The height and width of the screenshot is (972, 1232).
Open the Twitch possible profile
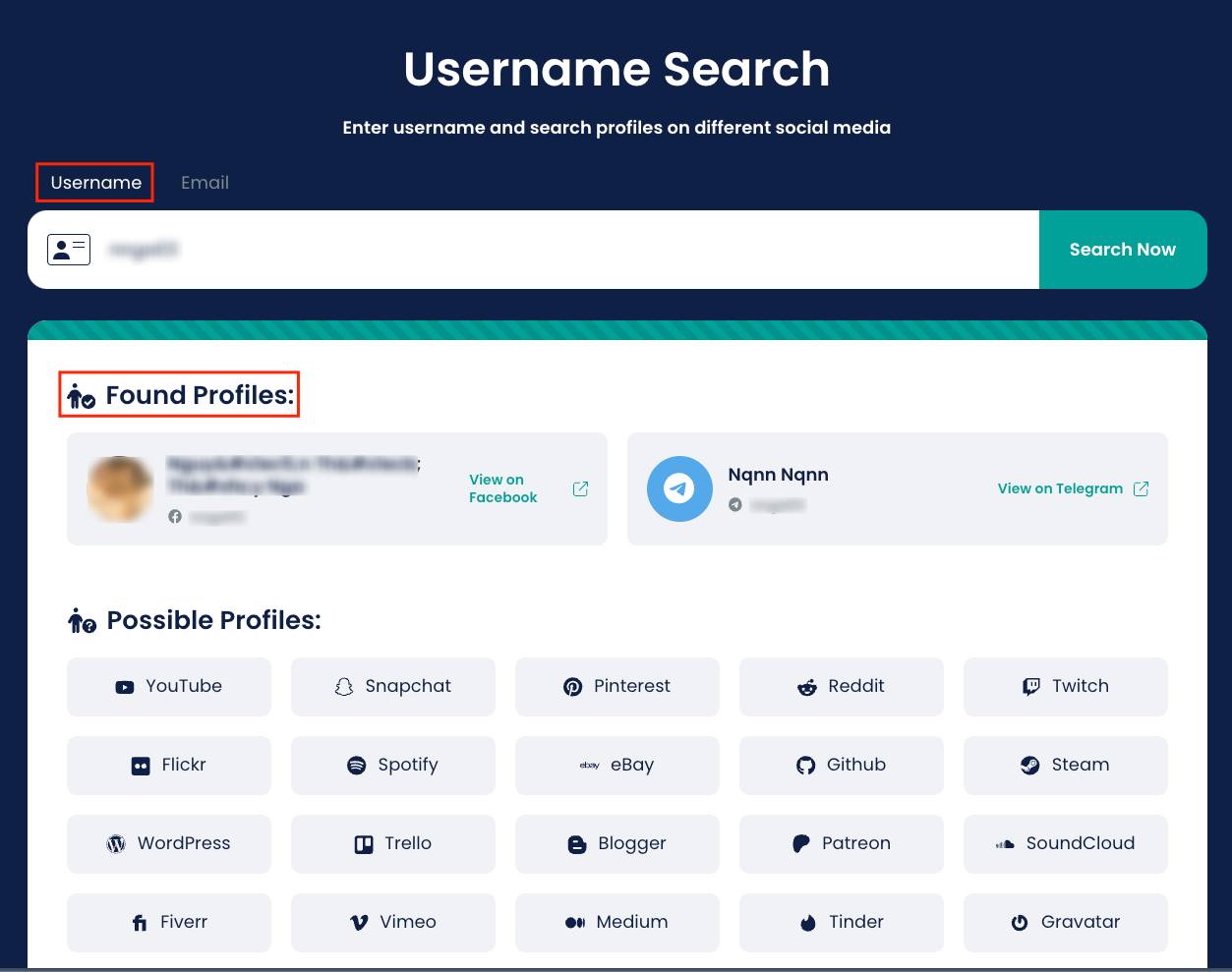1066,687
